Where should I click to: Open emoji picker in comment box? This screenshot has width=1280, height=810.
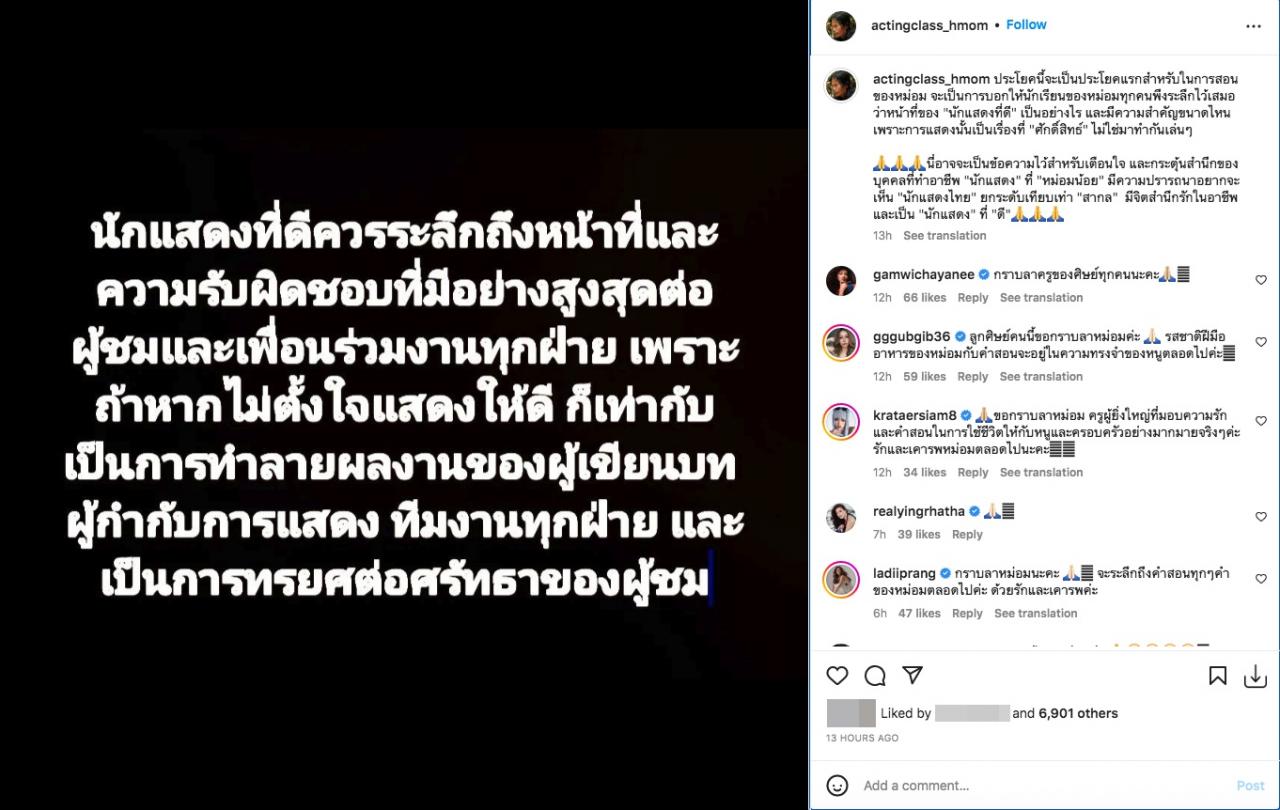(838, 785)
